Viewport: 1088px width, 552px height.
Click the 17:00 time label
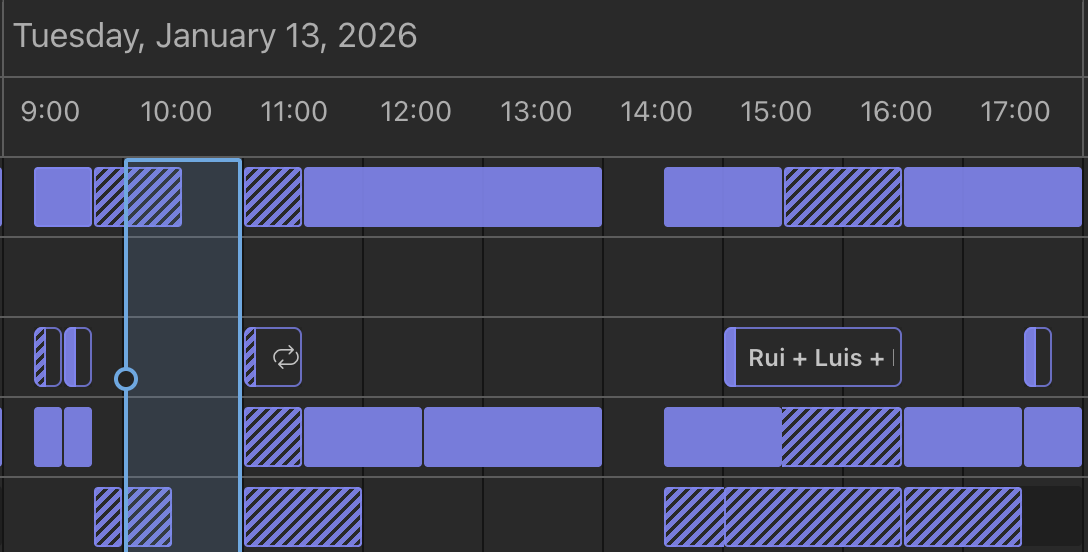click(1015, 111)
